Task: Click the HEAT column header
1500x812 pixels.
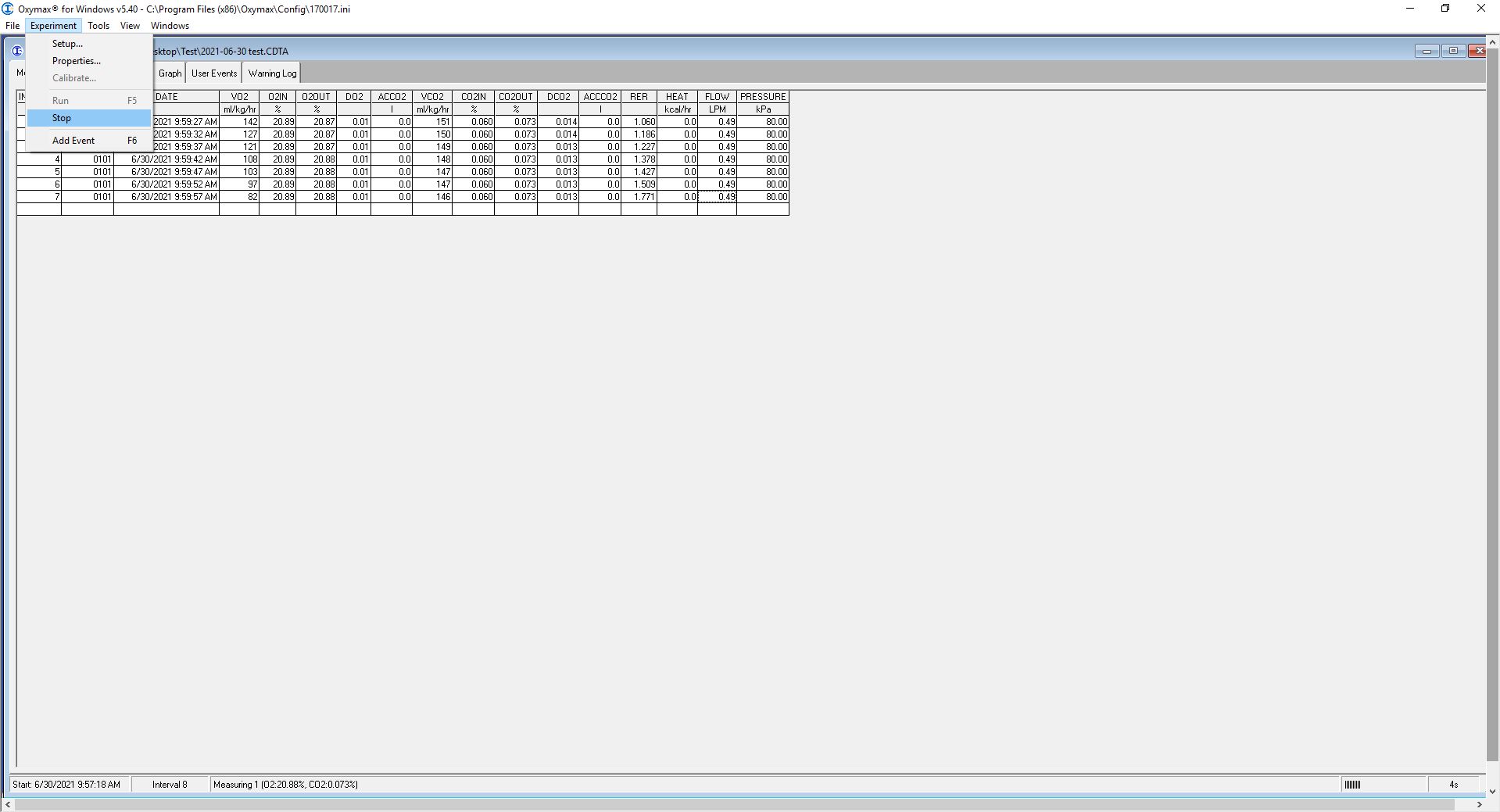Action: [677, 97]
